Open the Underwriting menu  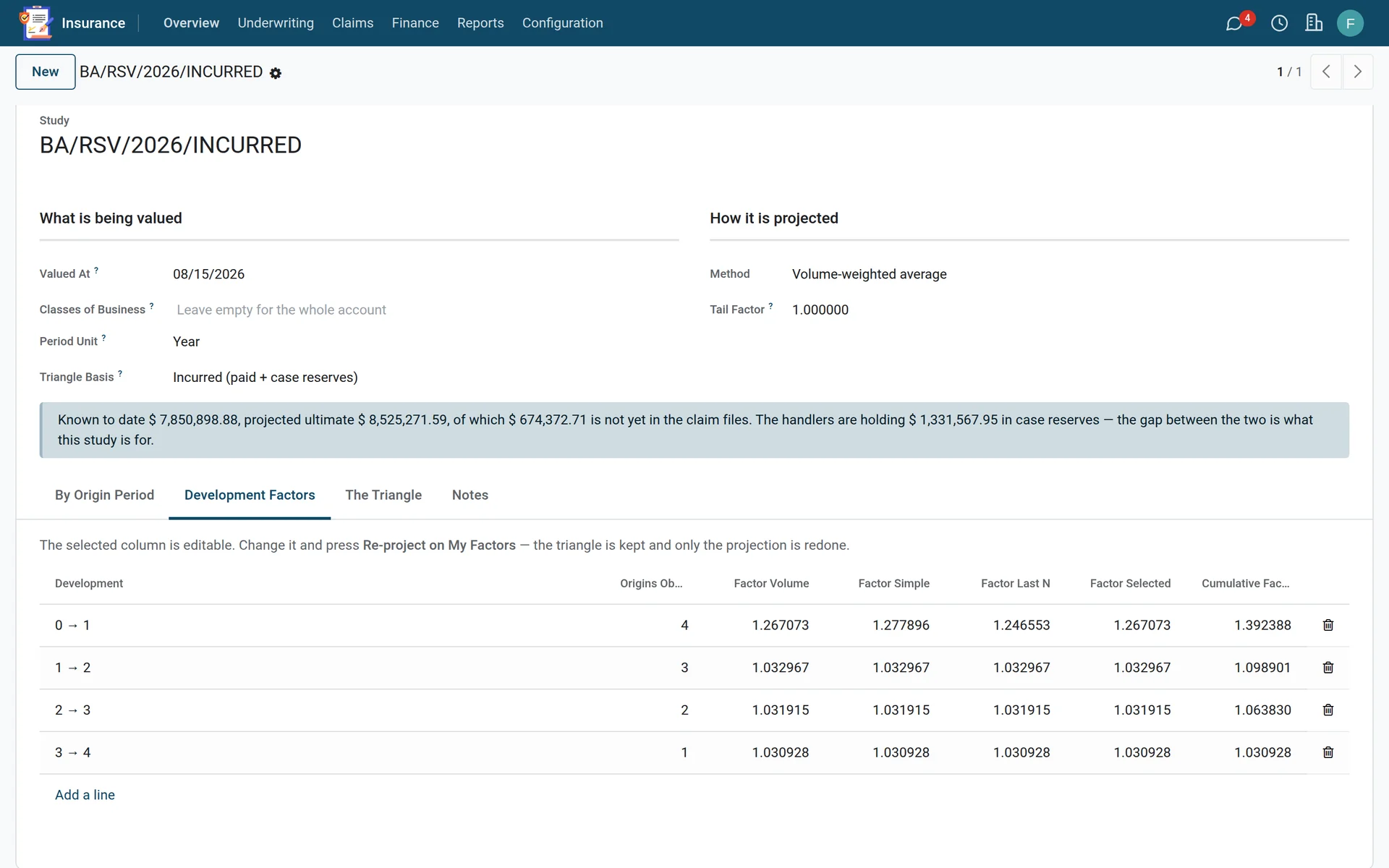click(x=276, y=23)
